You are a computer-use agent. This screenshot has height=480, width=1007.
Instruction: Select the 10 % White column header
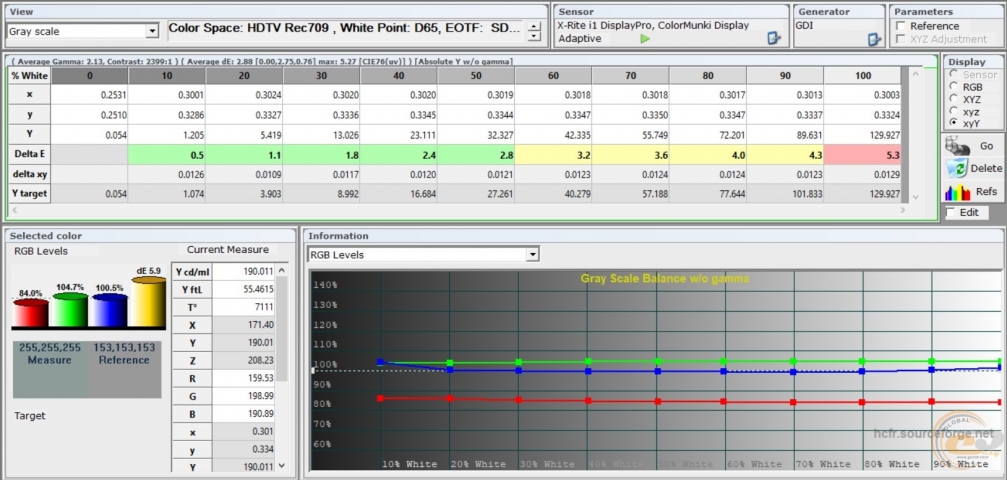(167, 75)
